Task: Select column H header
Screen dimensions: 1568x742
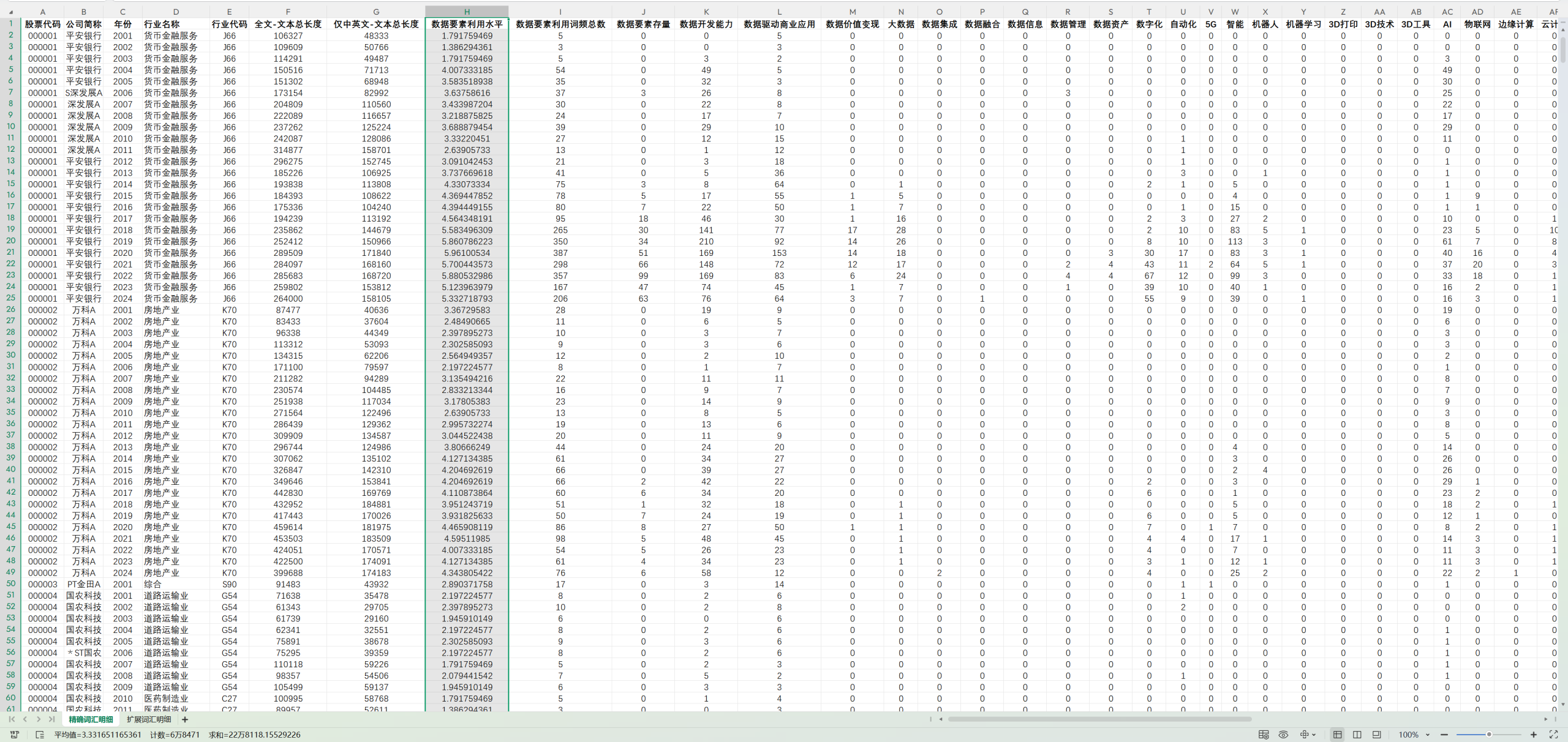Action: [467, 12]
